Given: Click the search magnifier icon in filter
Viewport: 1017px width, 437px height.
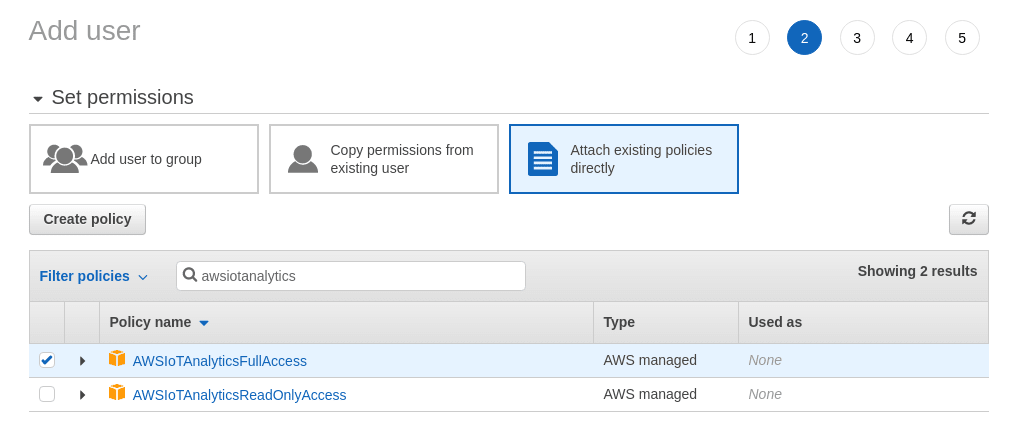Looking at the screenshot, I should click(190, 275).
